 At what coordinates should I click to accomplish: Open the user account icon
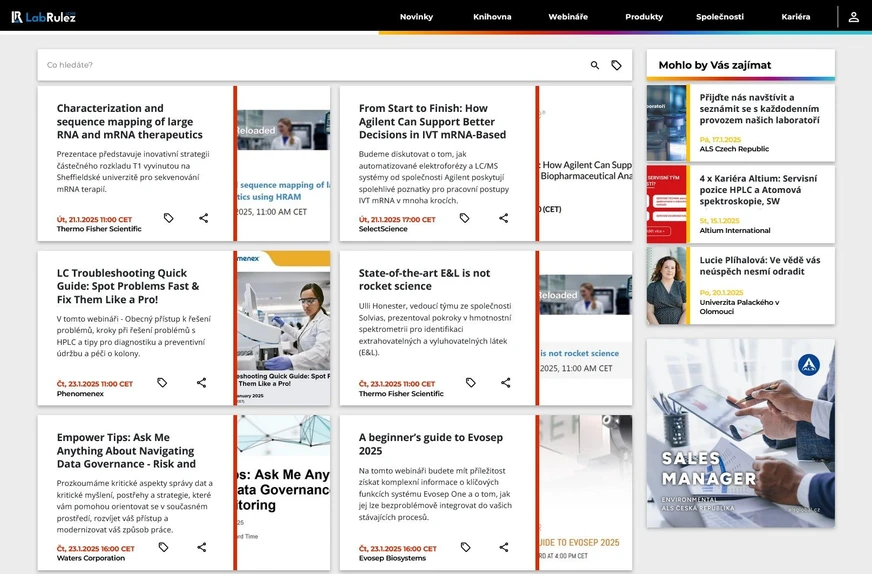coord(853,17)
